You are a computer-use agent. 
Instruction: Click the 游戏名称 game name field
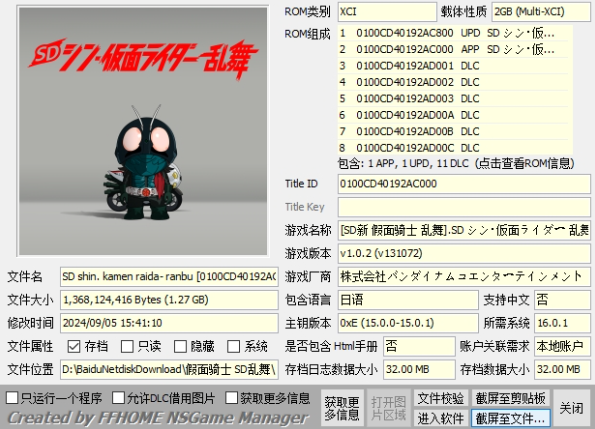click(464, 230)
